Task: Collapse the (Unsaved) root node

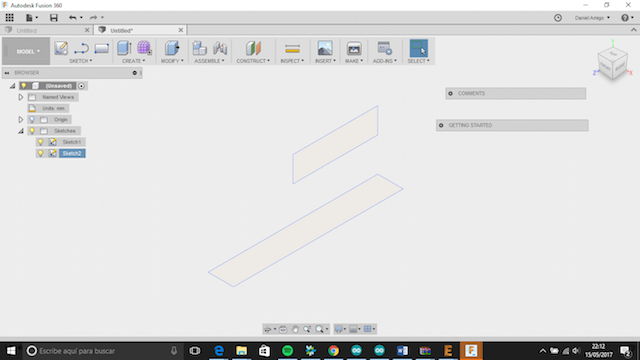Action: [x=13, y=86]
